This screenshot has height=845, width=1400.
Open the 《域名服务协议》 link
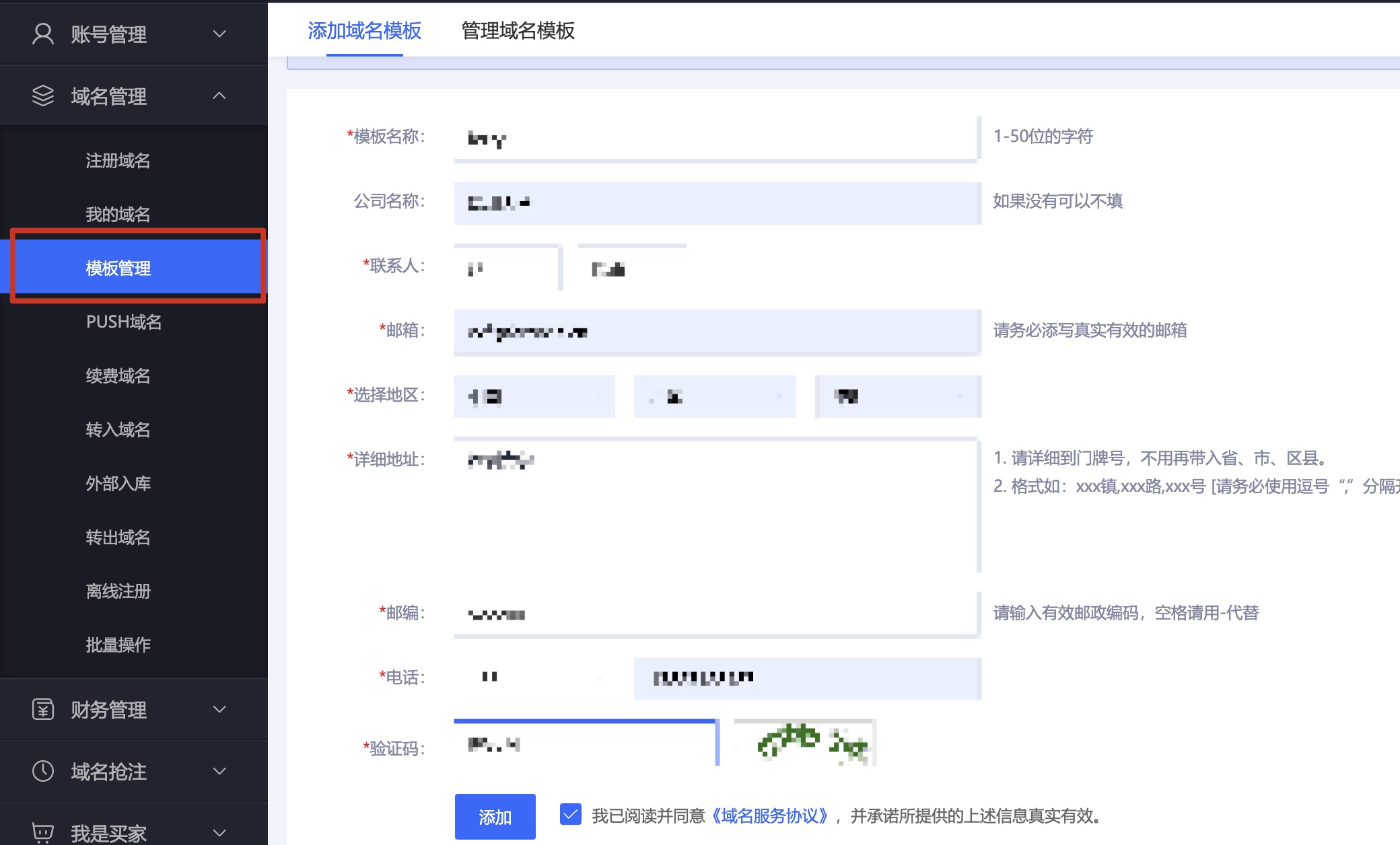[x=769, y=816]
